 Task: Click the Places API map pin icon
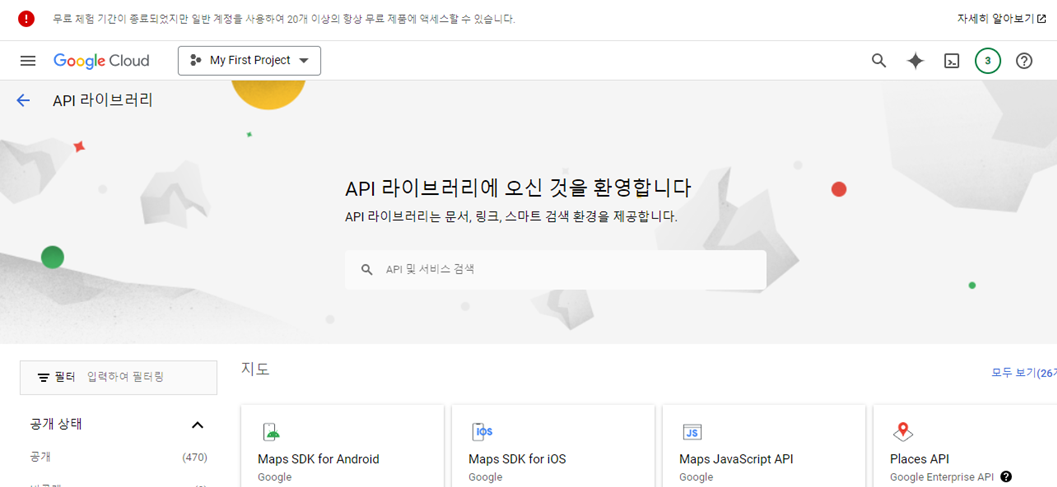click(x=903, y=432)
